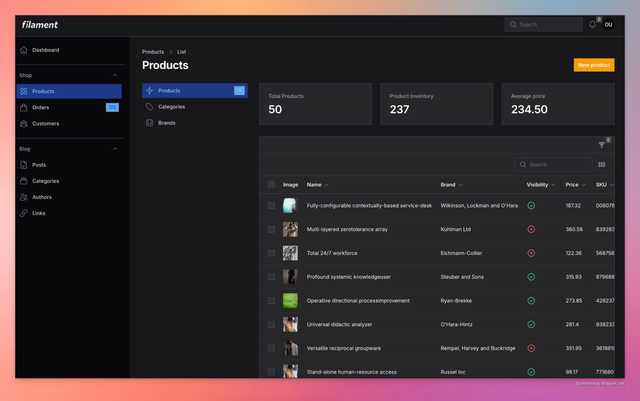
Task: Sort table by Brand column
Action: pyautogui.click(x=451, y=185)
